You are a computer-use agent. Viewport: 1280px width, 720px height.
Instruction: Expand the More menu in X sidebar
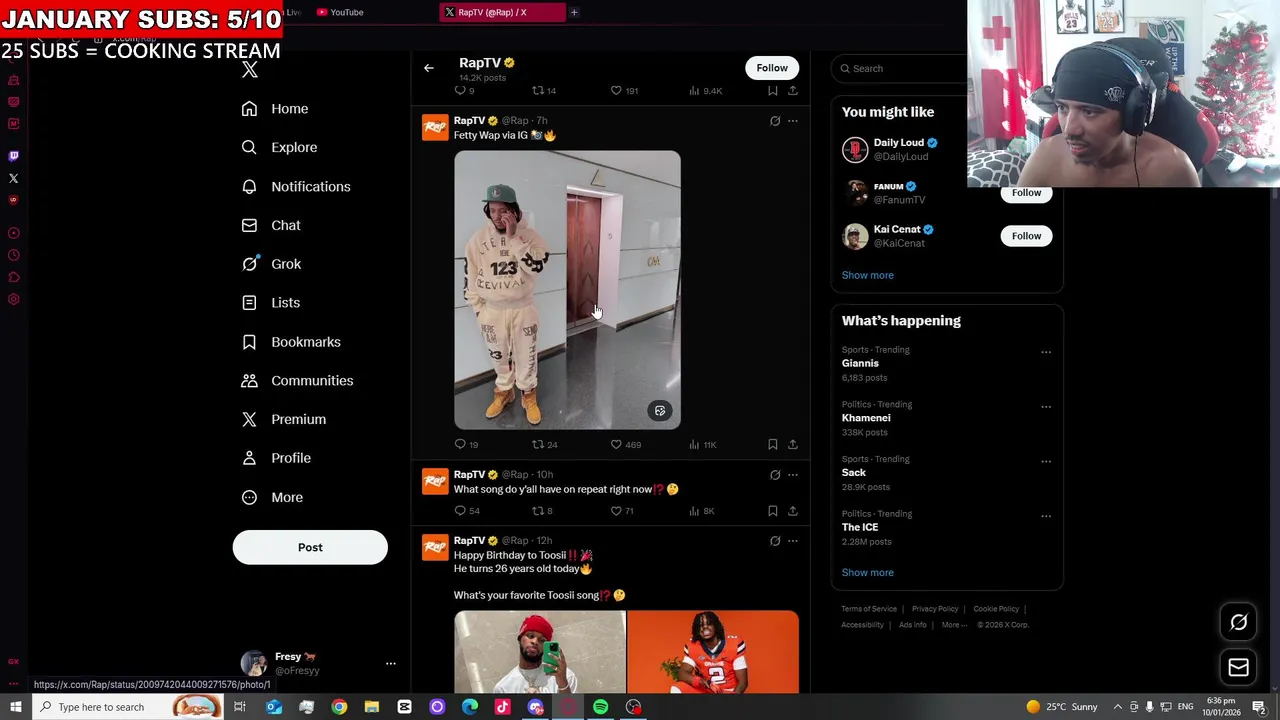(272, 497)
